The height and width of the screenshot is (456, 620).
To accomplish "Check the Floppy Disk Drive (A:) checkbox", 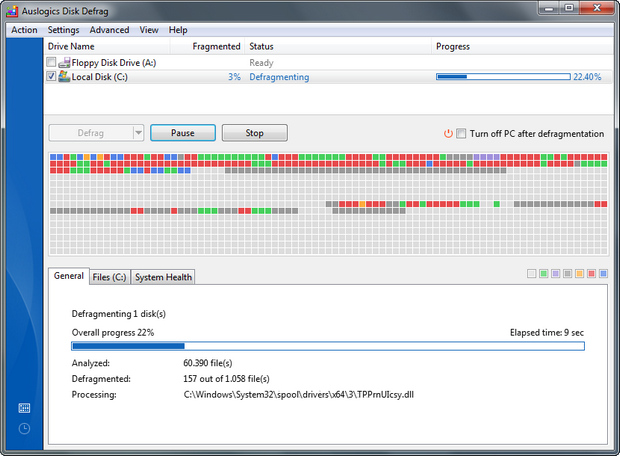I will [x=51, y=62].
